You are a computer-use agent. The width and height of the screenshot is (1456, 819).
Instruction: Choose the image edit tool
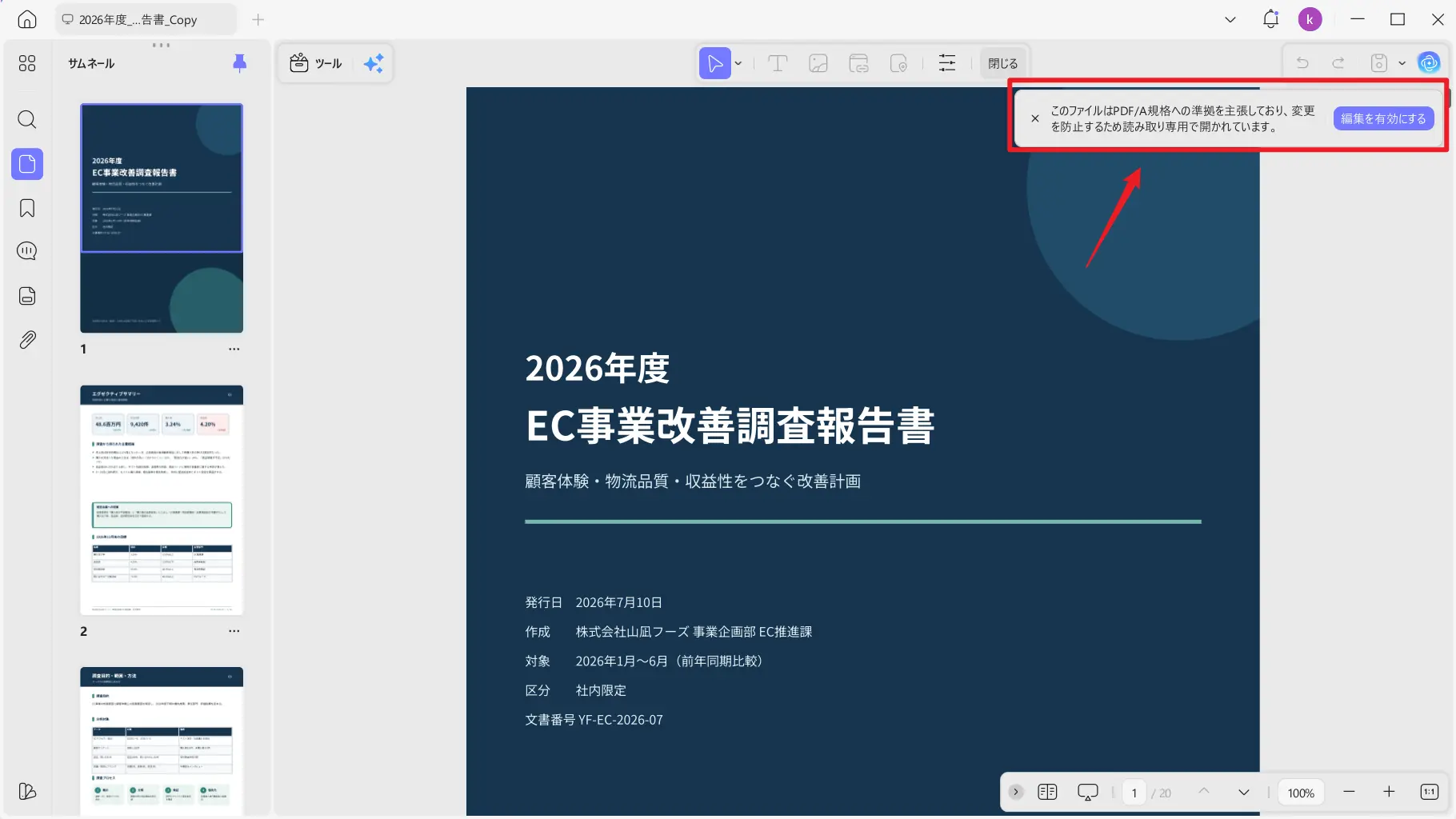pyautogui.click(x=818, y=63)
